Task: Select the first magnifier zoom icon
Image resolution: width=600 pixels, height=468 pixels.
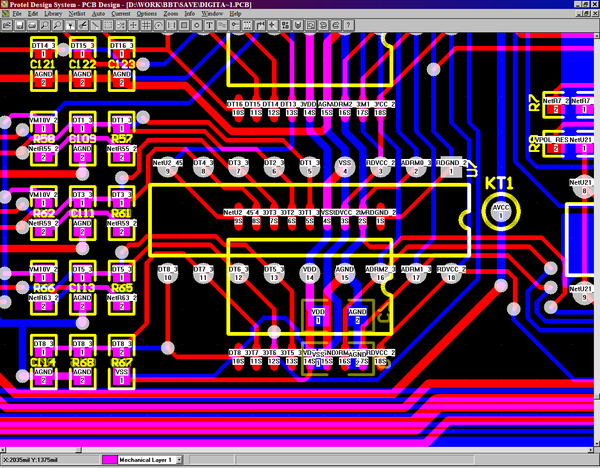Action: click(x=45, y=25)
